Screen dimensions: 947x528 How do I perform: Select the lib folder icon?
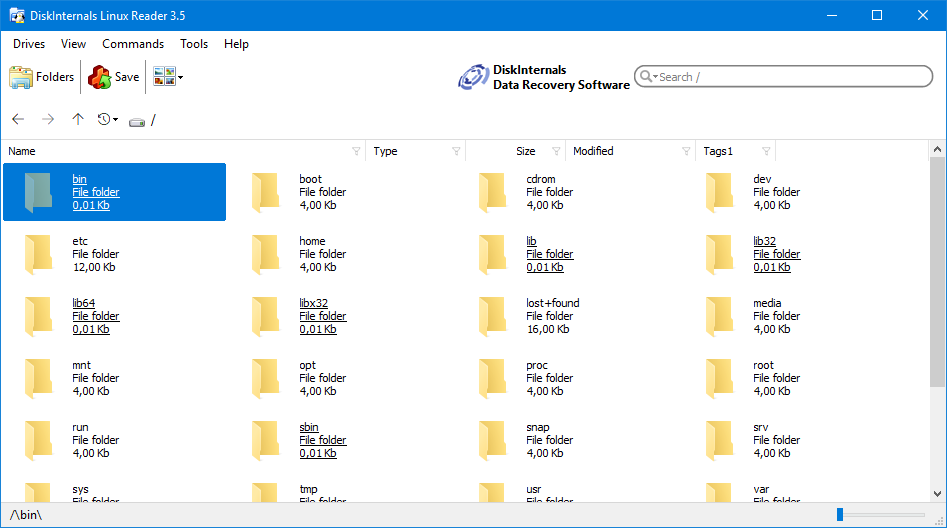point(492,254)
